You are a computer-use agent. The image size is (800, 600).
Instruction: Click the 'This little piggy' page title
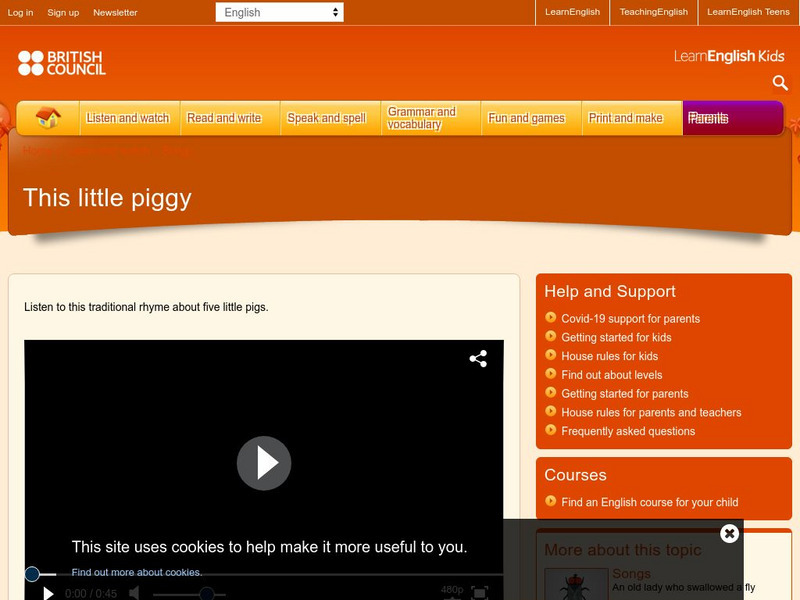click(x=107, y=198)
